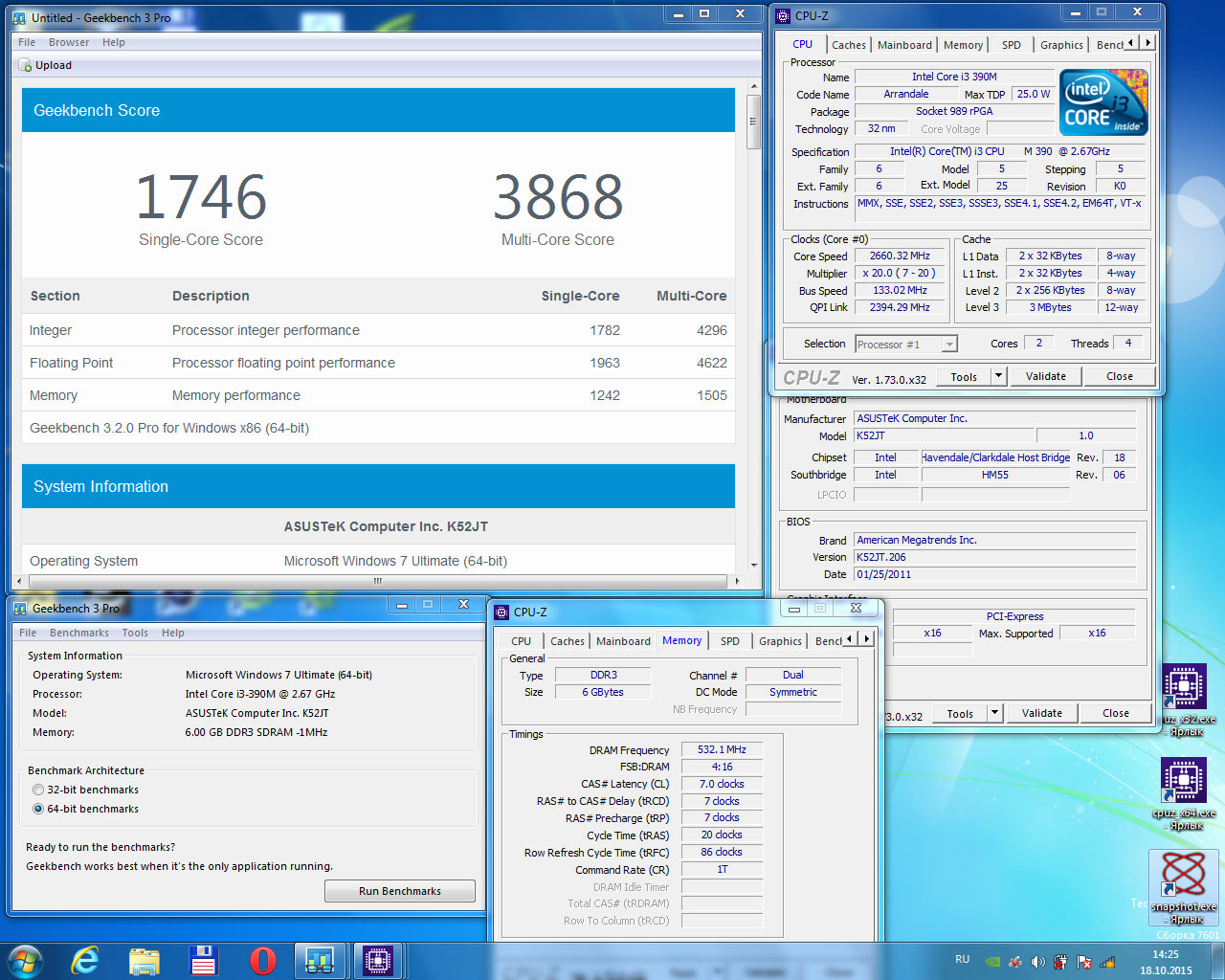
Task: Click RU language indicator in system tray
Action: [x=963, y=959]
